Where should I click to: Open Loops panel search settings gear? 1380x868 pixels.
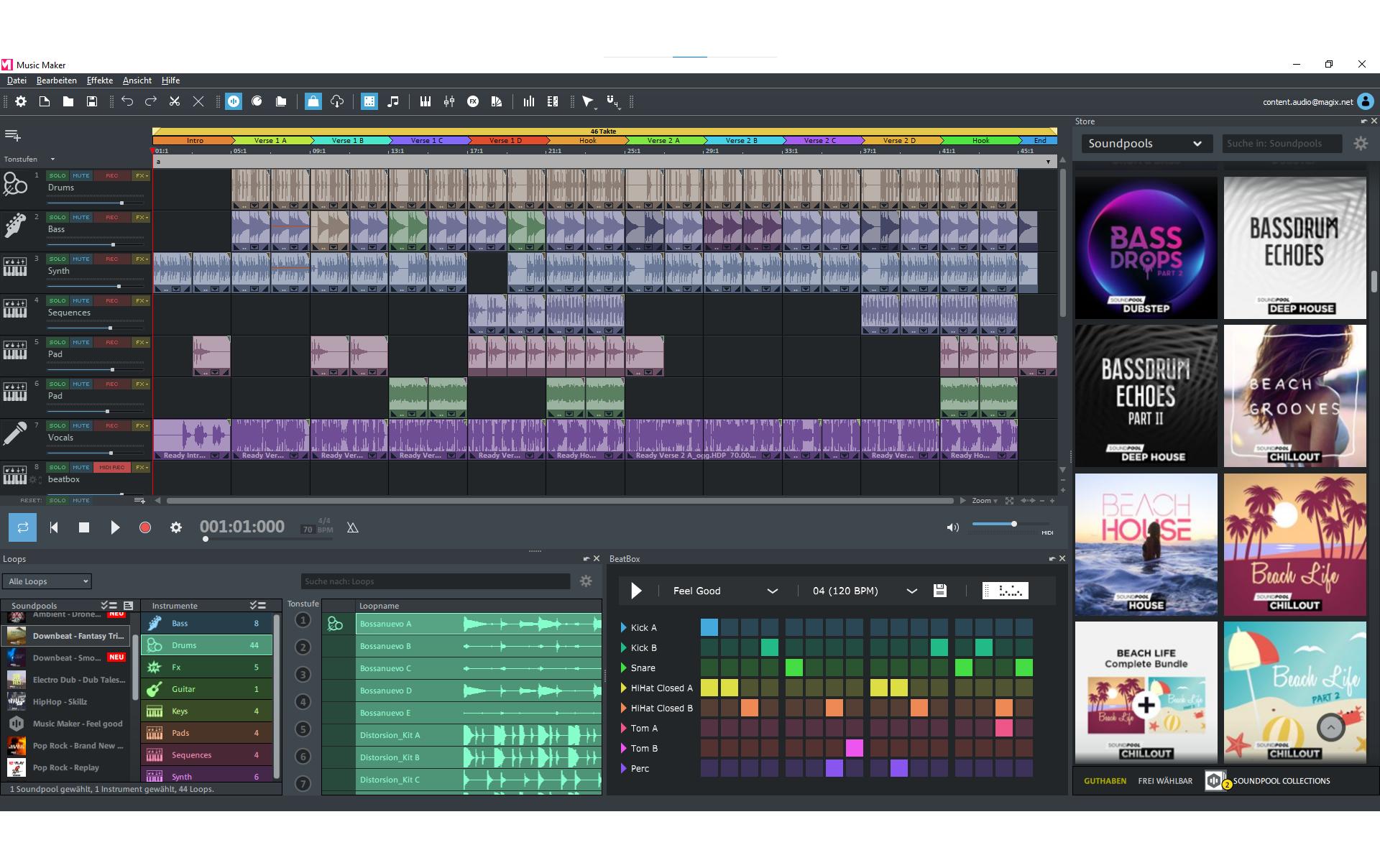pyautogui.click(x=586, y=581)
